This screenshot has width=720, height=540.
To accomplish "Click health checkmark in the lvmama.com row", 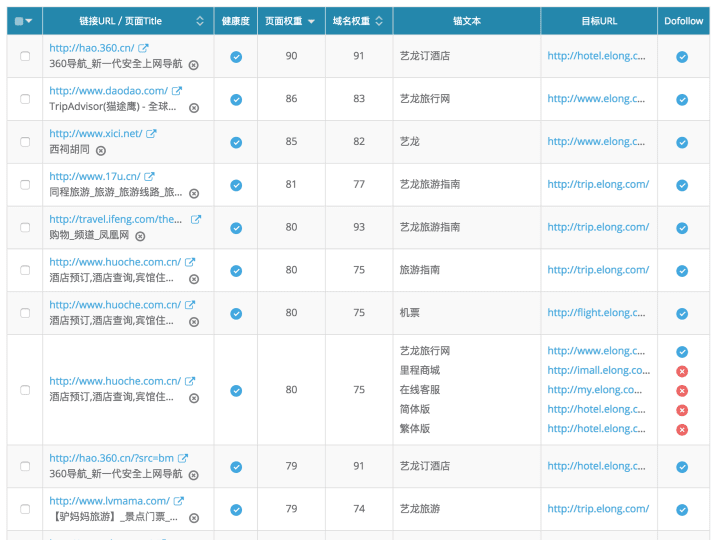I will [236, 510].
